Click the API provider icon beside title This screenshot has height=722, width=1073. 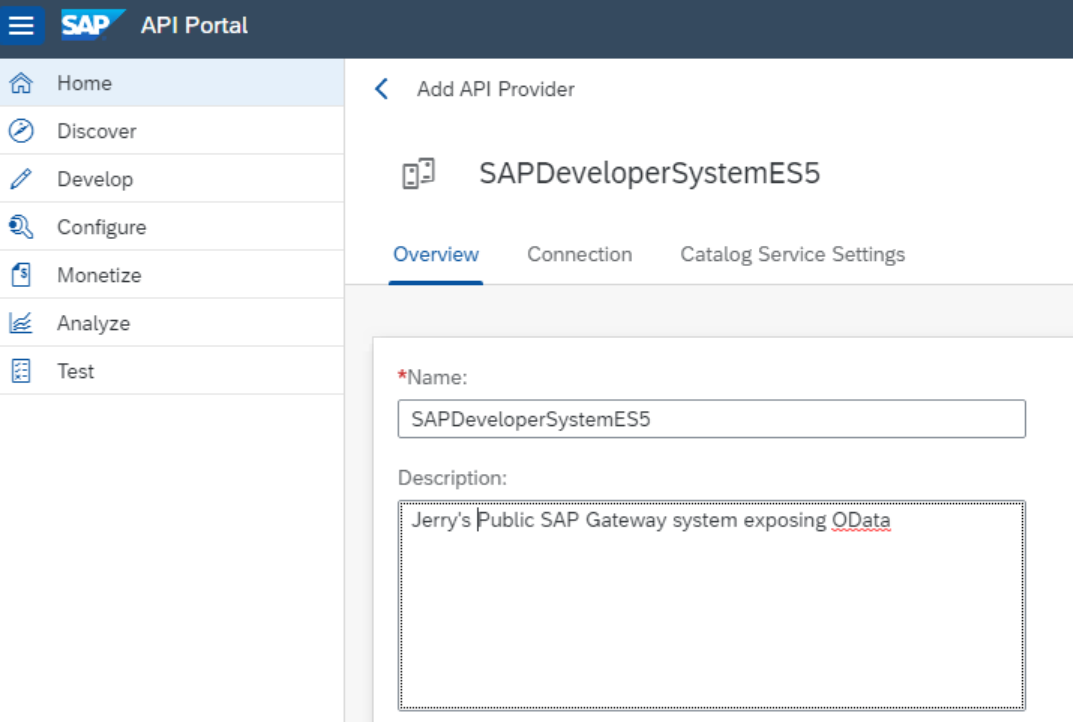[x=418, y=174]
